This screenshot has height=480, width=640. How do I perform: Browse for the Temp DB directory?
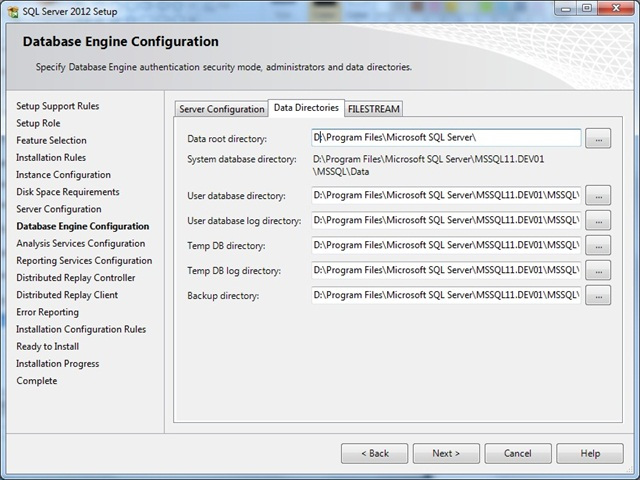[598, 245]
